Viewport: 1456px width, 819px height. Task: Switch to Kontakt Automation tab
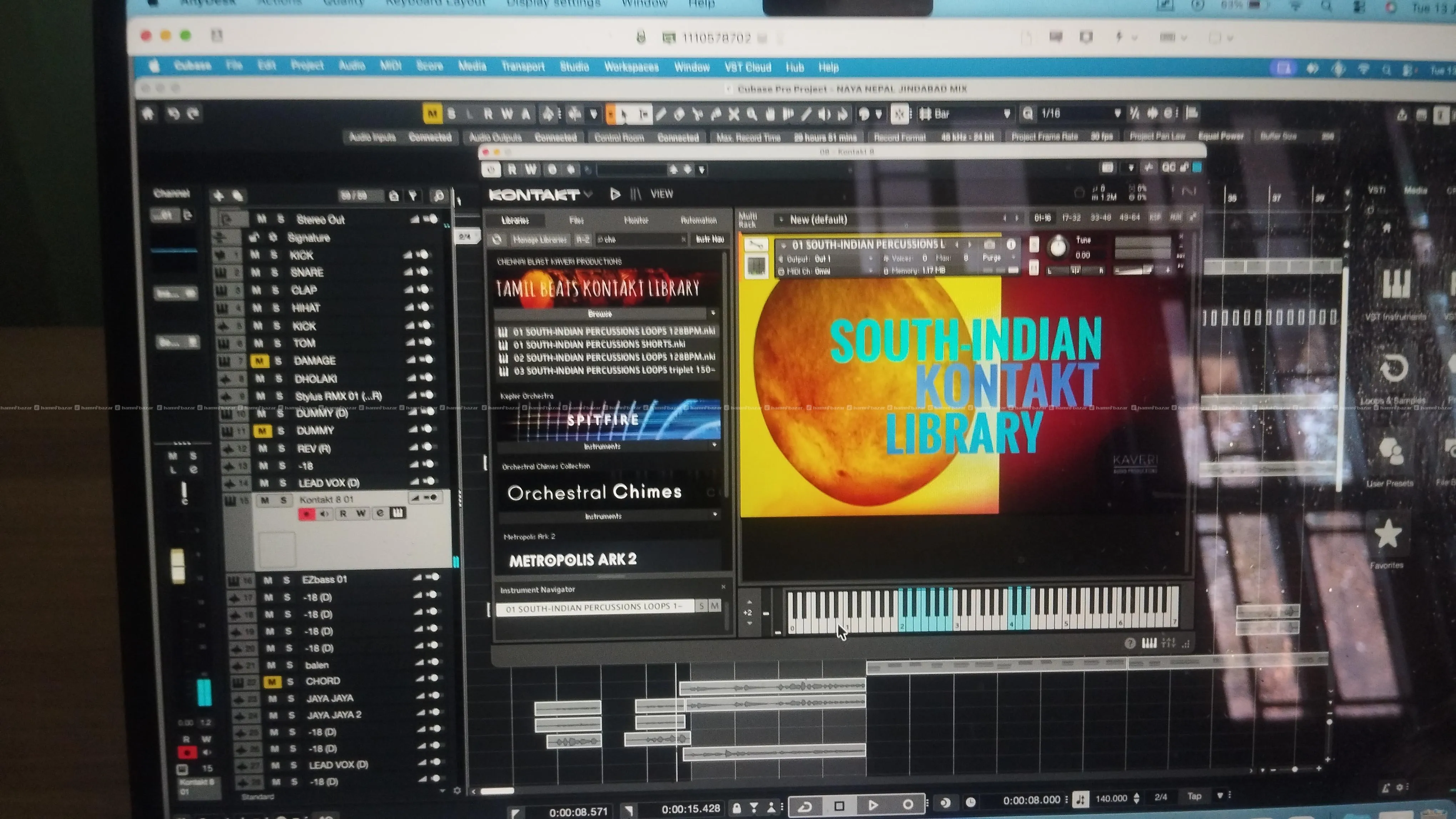(x=699, y=220)
